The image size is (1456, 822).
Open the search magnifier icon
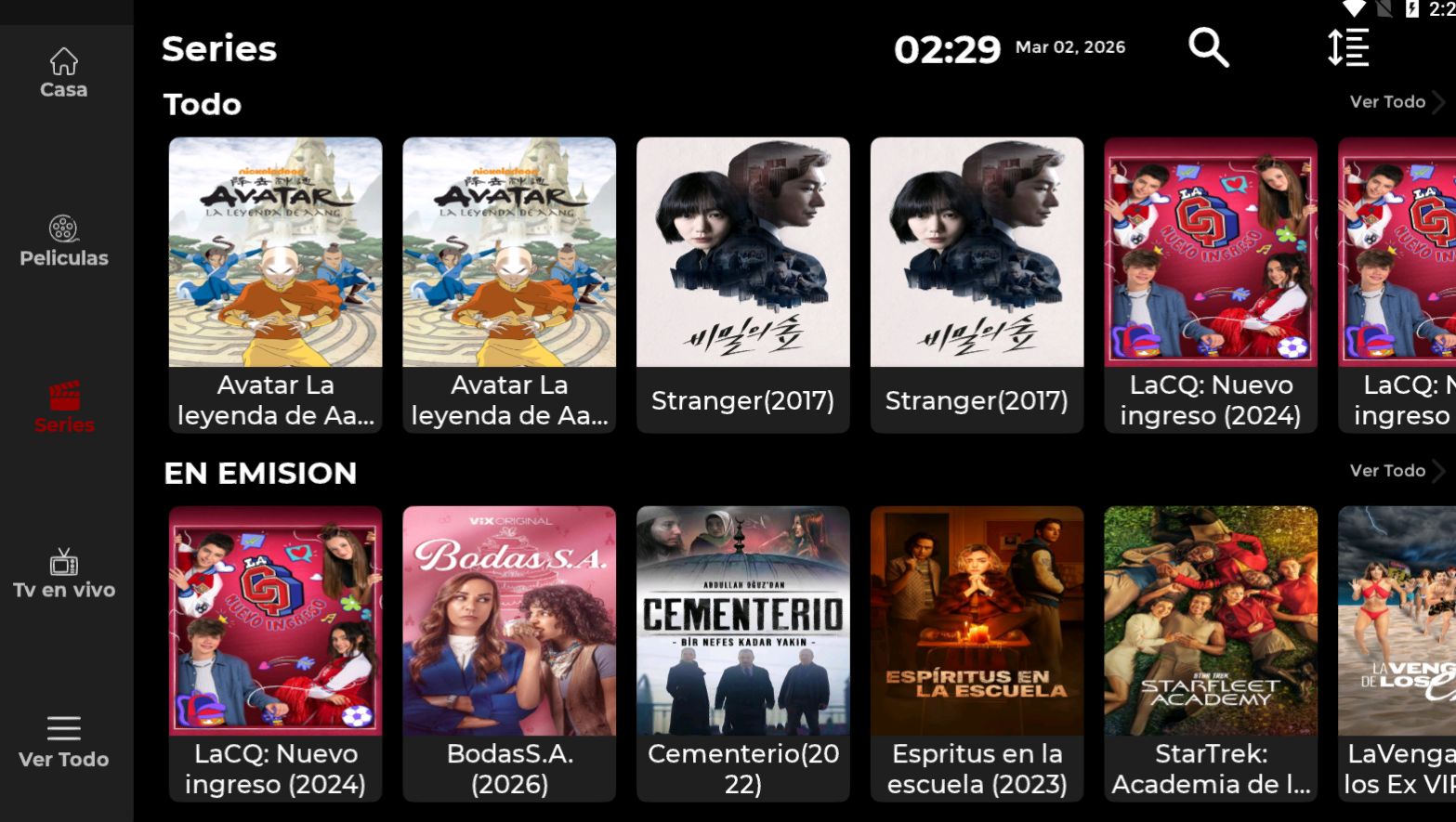click(1209, 47)
